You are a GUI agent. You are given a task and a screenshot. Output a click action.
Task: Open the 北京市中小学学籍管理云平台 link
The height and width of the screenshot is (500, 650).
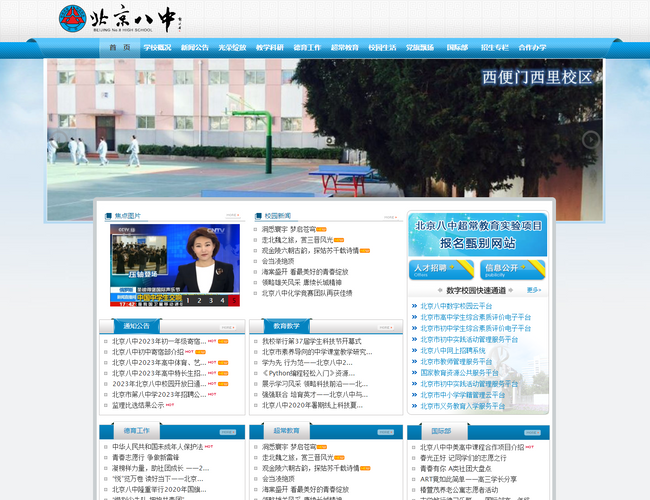point(463,395)
